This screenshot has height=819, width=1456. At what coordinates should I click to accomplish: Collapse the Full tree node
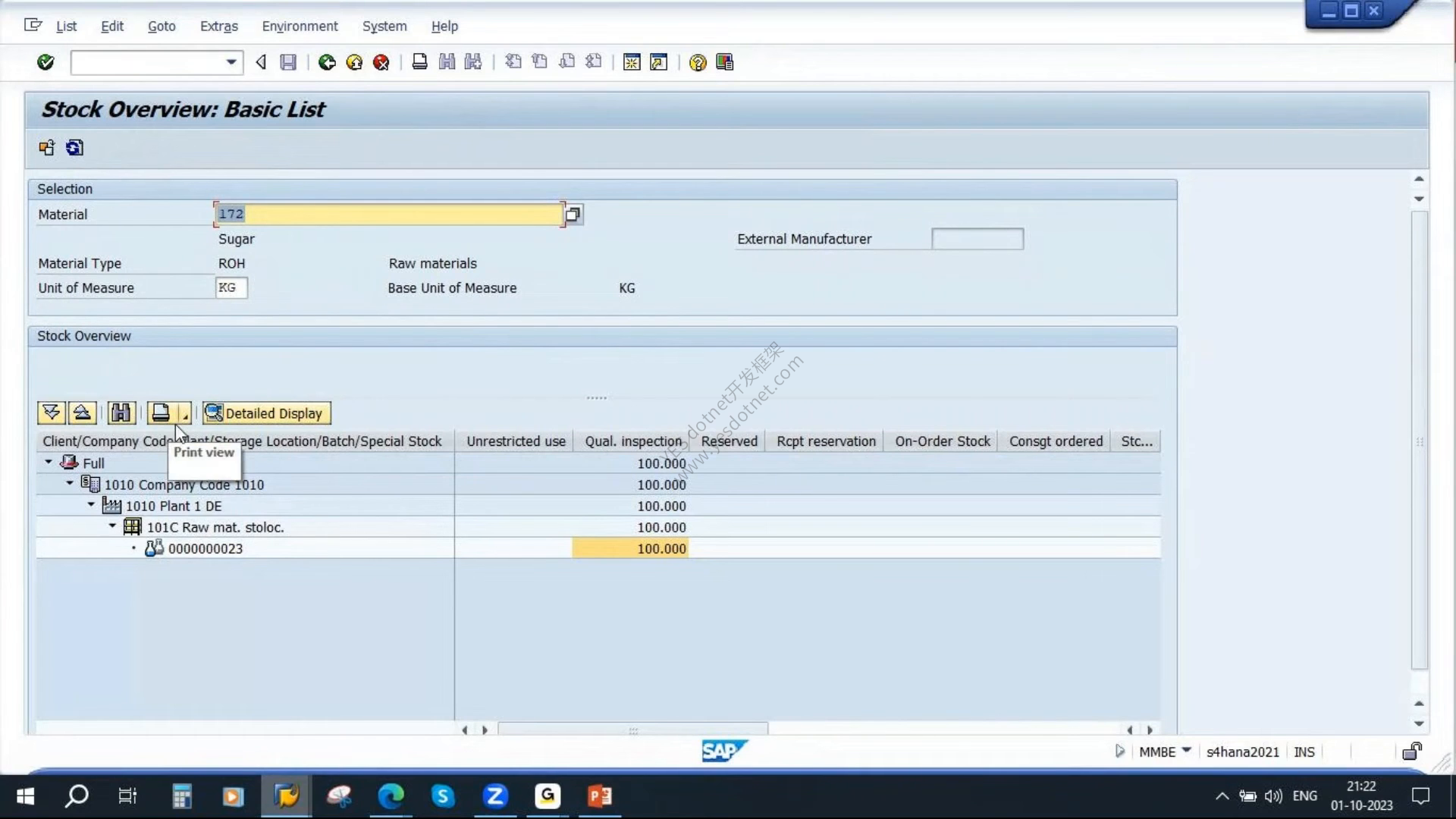(x=49, y=462)
